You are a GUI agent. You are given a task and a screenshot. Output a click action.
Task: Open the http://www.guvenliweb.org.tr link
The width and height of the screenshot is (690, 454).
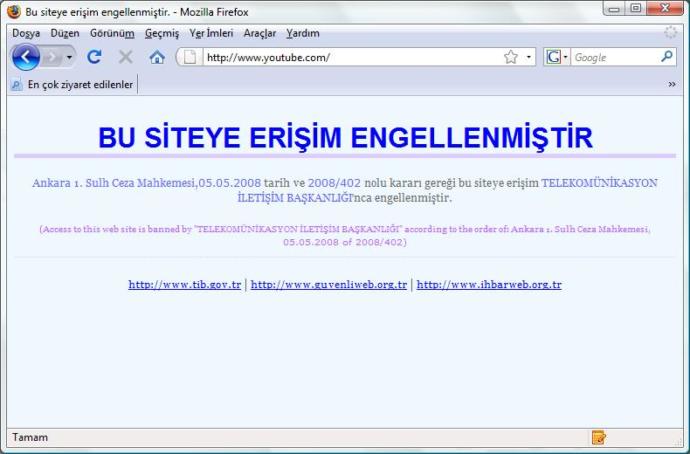click(329, 285)
